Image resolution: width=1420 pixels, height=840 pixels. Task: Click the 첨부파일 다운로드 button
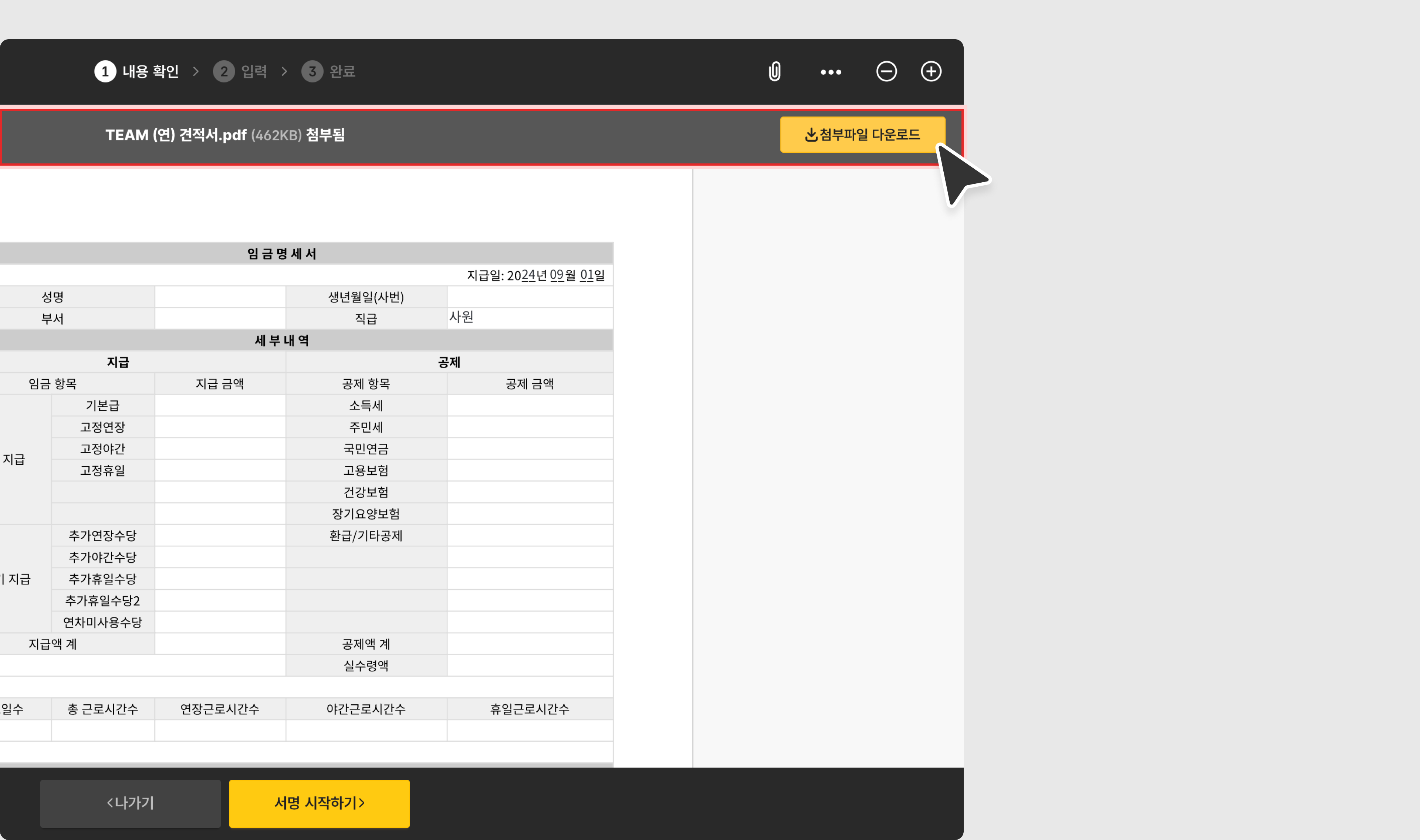click(862, 135)
